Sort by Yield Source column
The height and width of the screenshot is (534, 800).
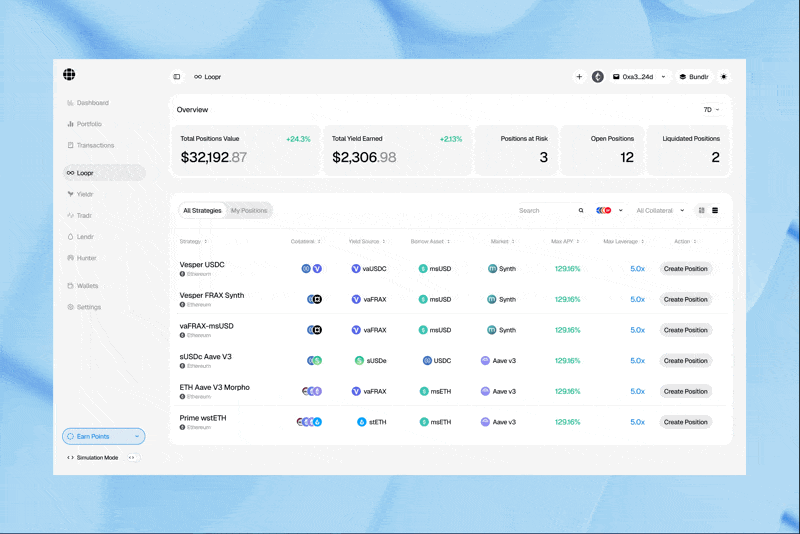tap(367, 241)
